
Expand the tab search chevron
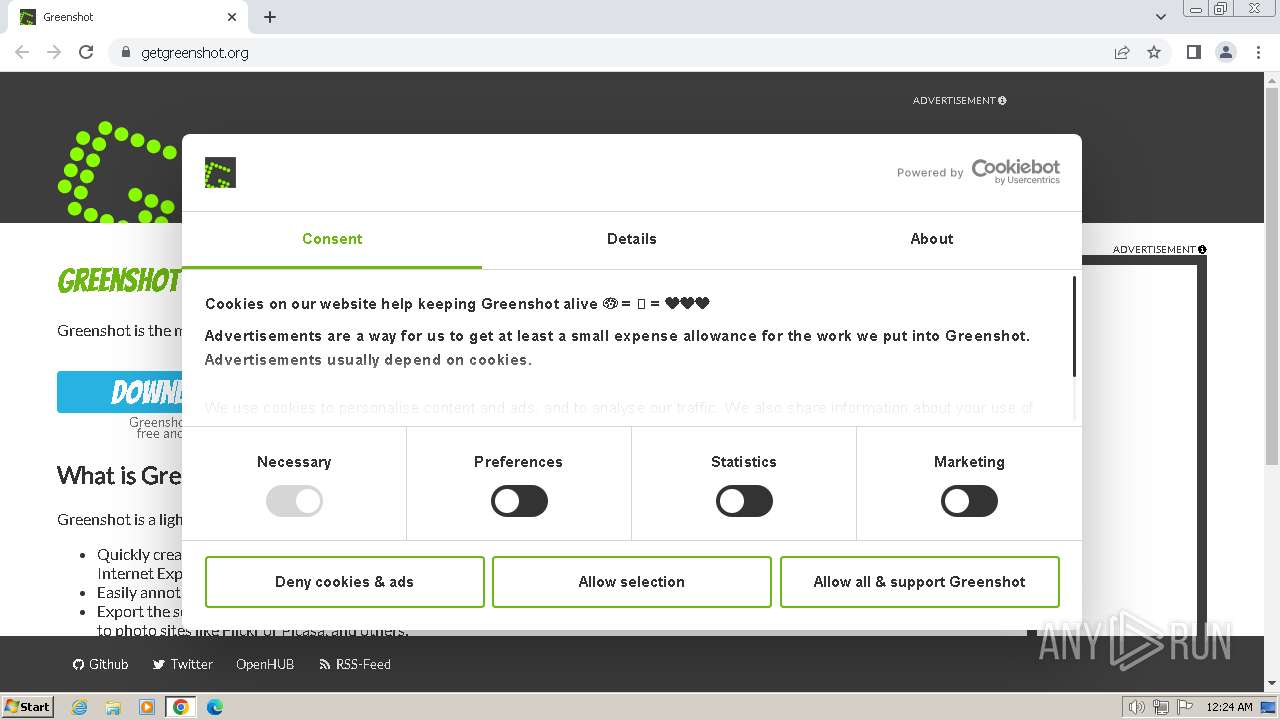[1160, 17]
